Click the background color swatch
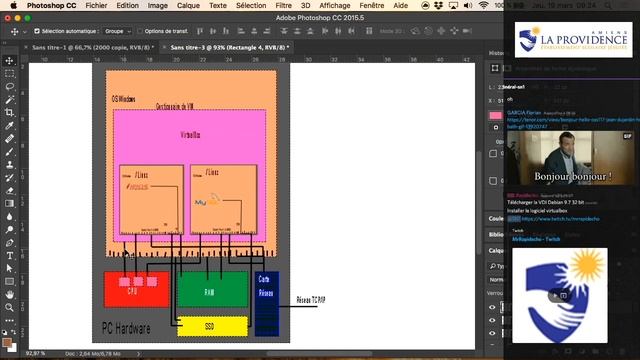 13,348
